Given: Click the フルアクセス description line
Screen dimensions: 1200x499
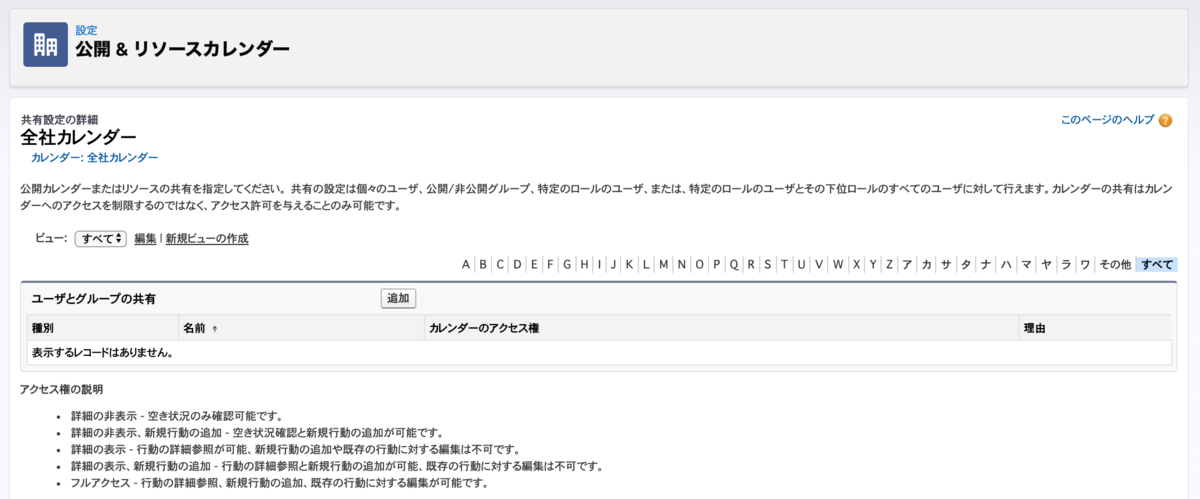Looking at the screenshot, I should click(x=279, y=483).
